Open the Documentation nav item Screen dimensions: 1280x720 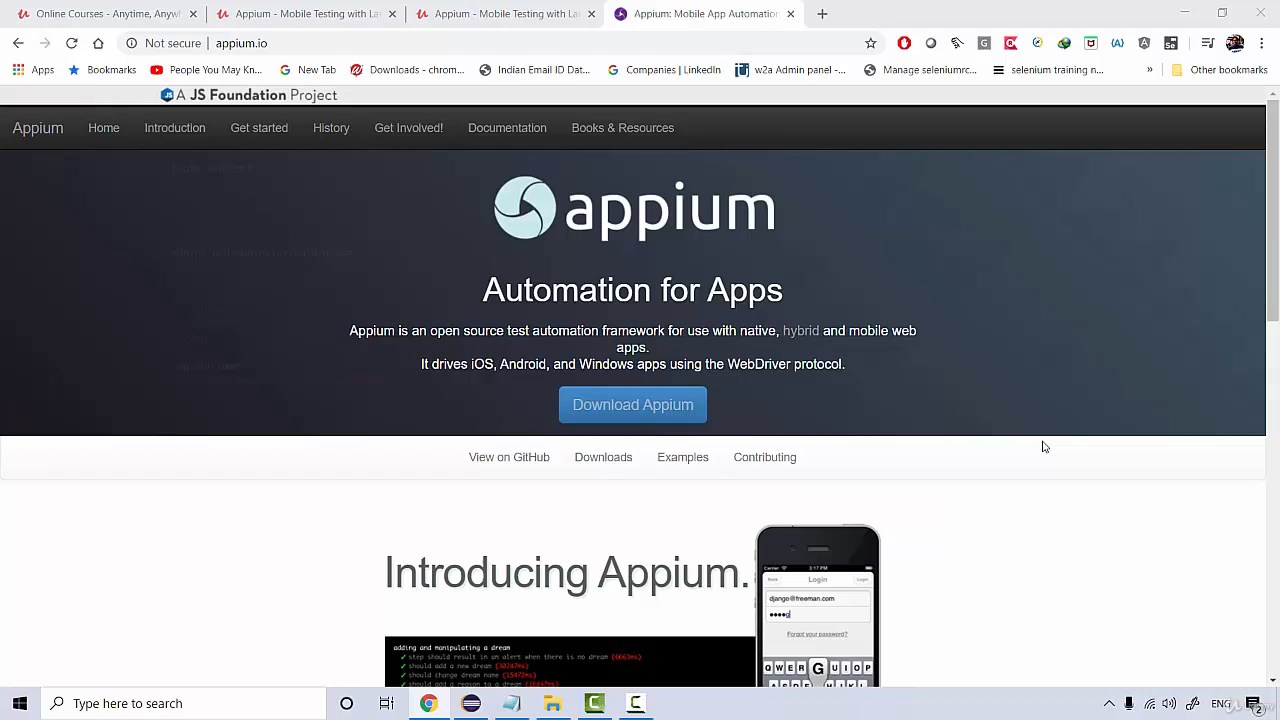pyautogui.click(x=507, y=128)
